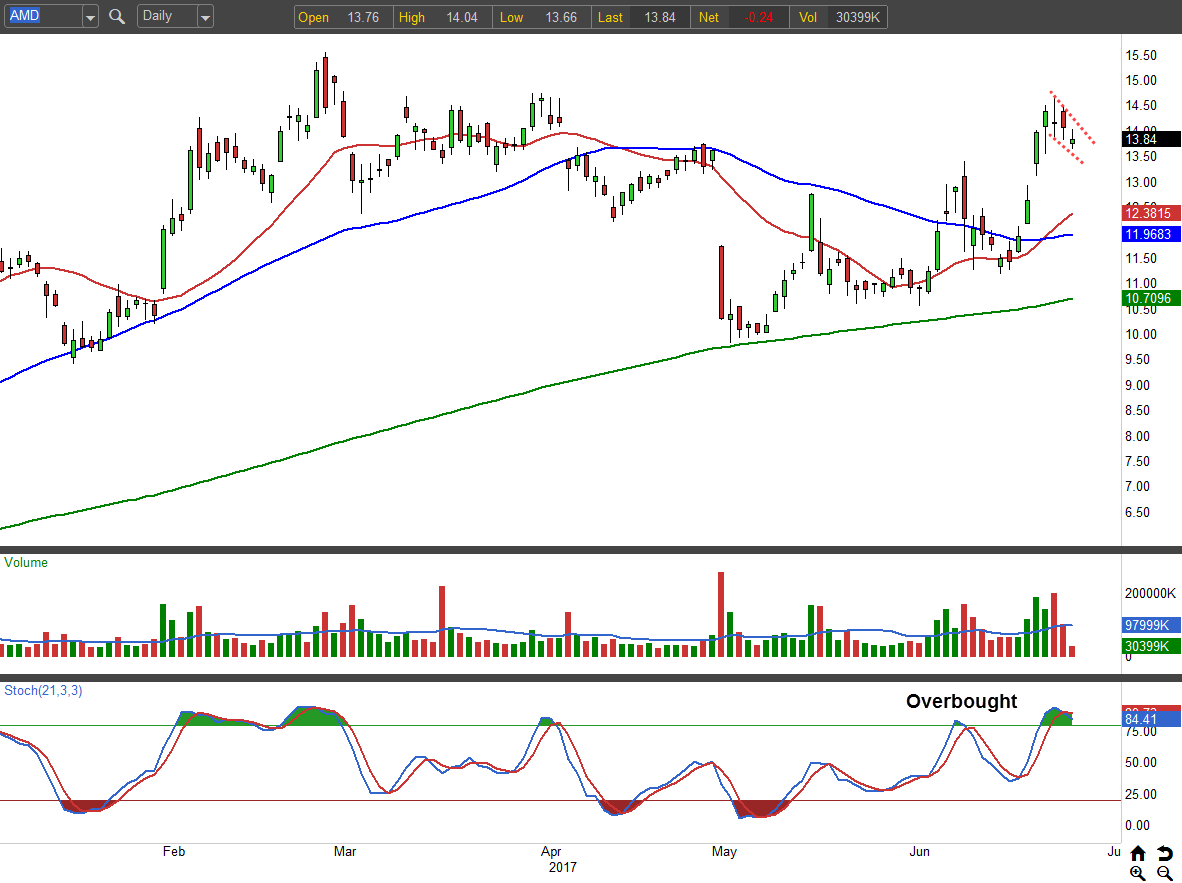Click the 84.41 stochastic value tag
The width and height of the screenshot is (1182, 883).
pyautogui.click(x=1151, y=718)
